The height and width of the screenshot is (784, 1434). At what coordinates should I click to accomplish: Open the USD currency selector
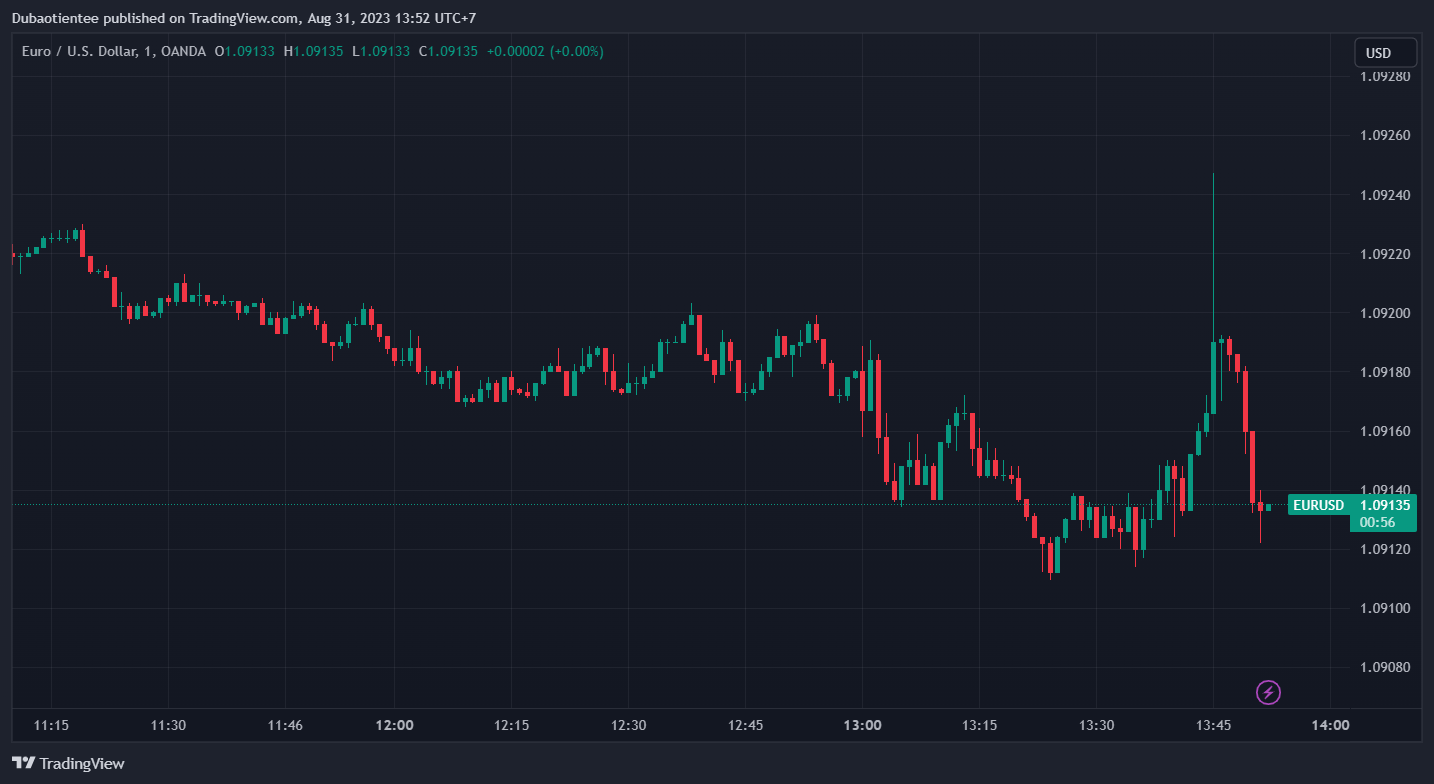tap(1385, 53)
